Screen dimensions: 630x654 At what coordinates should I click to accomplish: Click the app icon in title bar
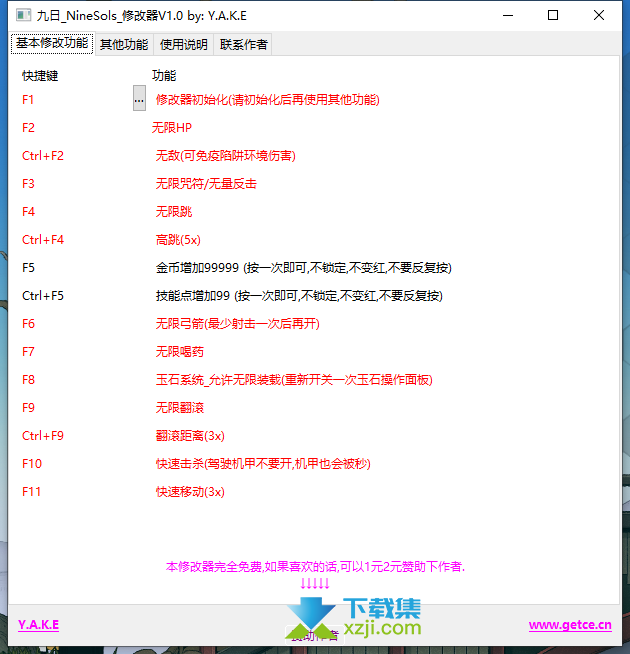(x=23, y=15)
